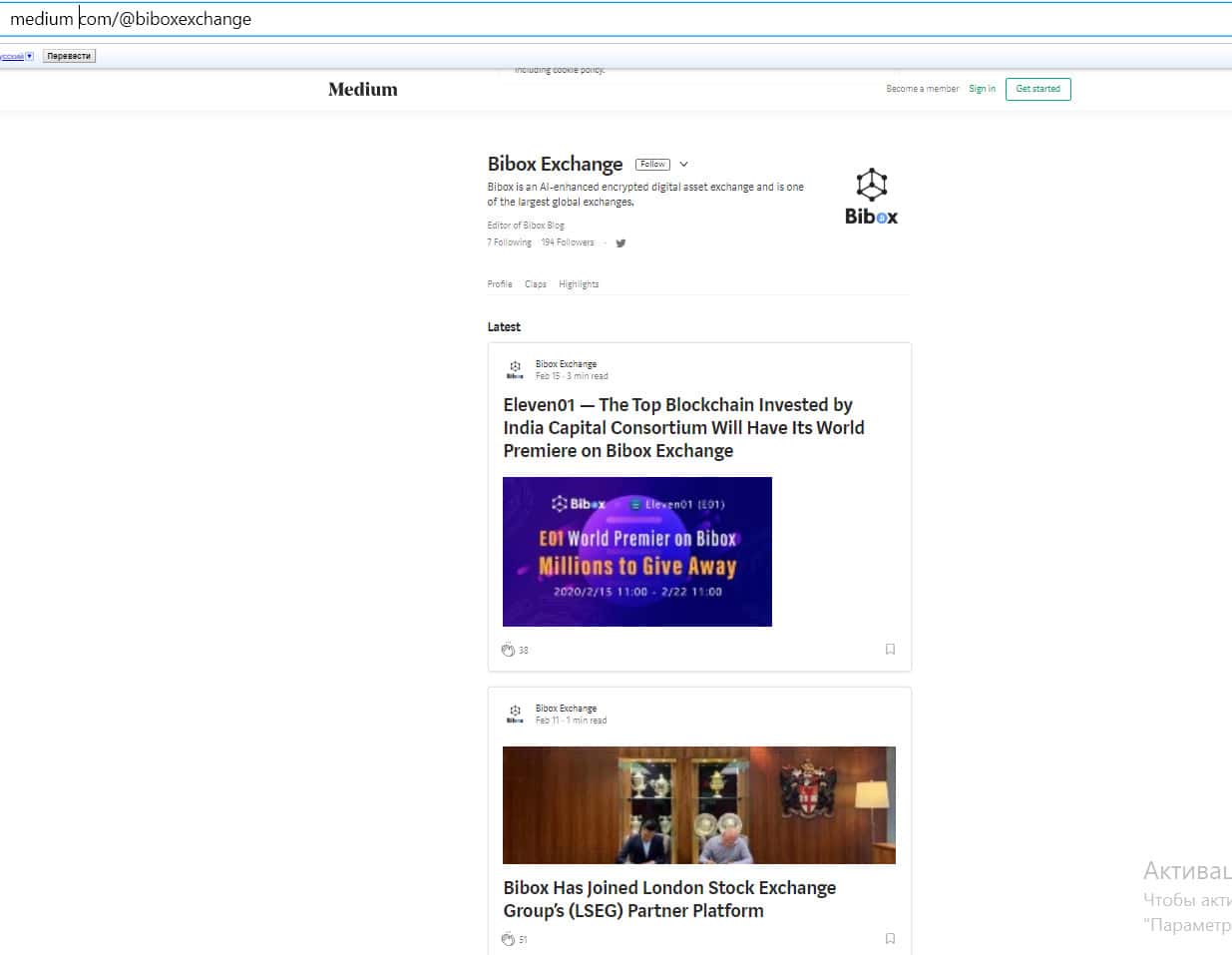Click the 'Feb 11 · 1 min read' text

(571, 720)
